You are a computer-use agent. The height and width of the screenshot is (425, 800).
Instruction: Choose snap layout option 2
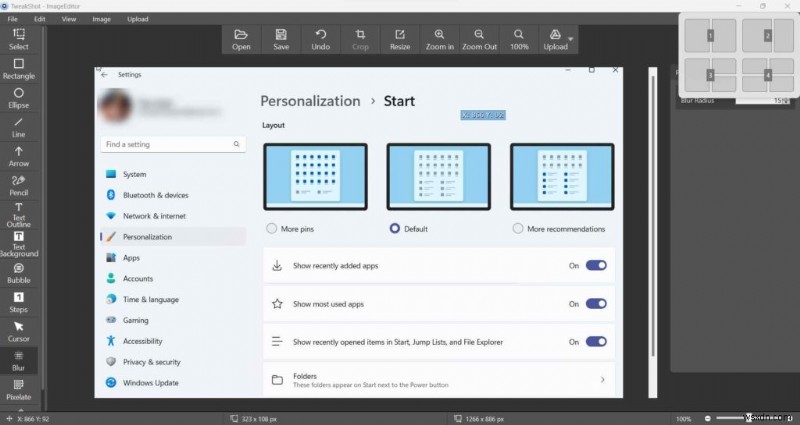768,36
